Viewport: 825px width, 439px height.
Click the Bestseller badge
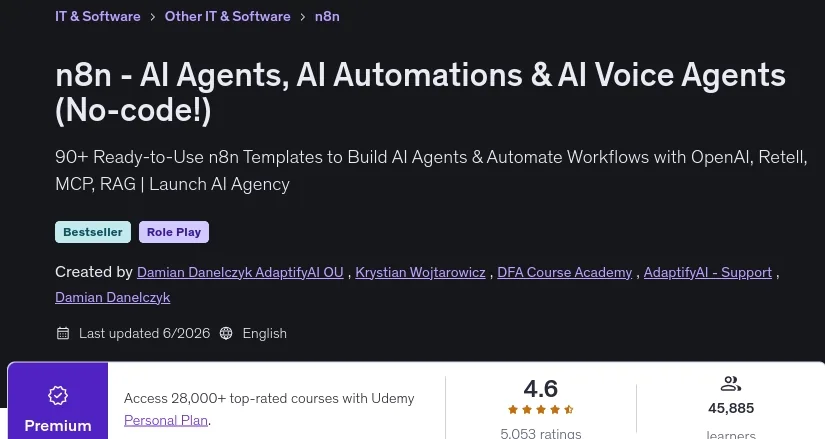[x=93, y=232]
